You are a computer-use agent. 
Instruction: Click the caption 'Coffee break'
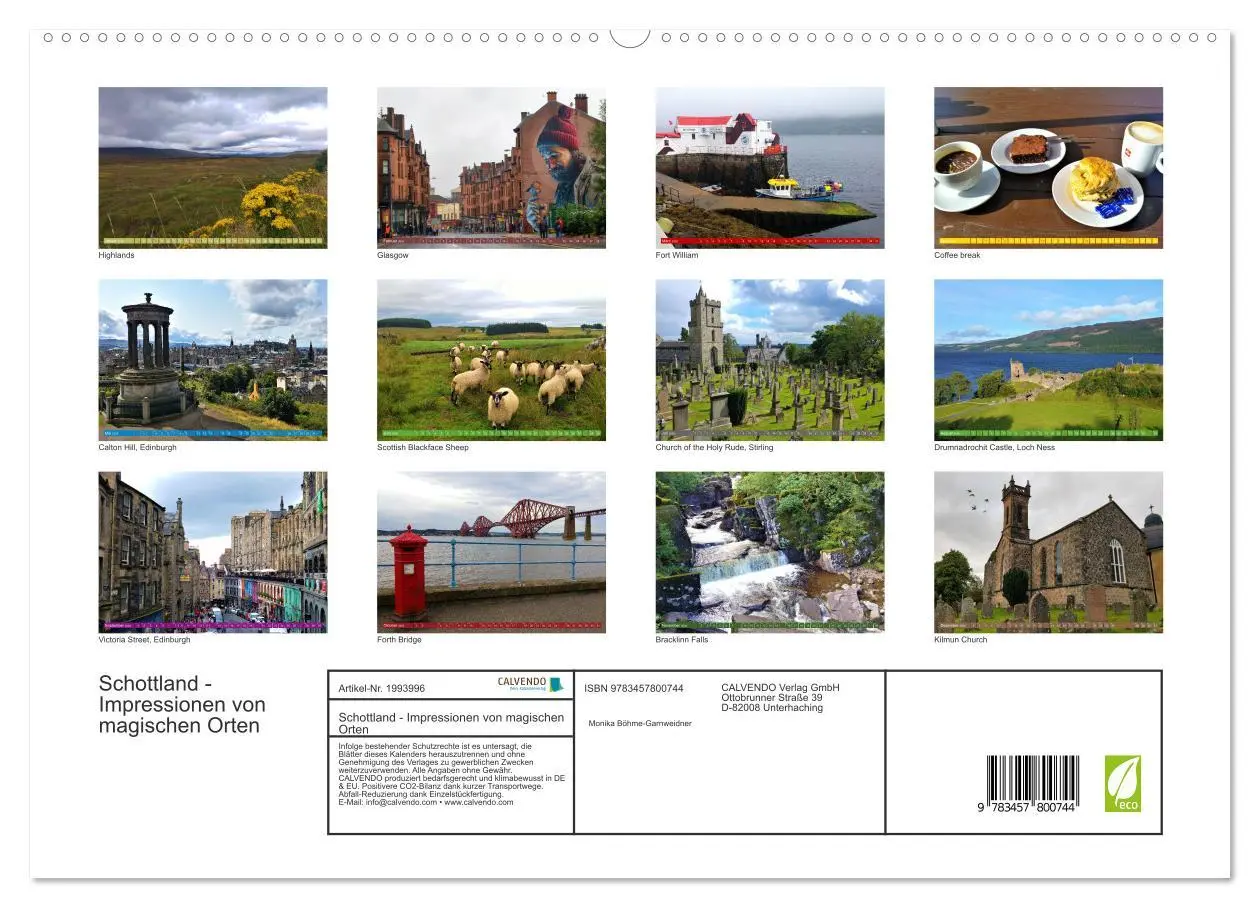point(957,255)
